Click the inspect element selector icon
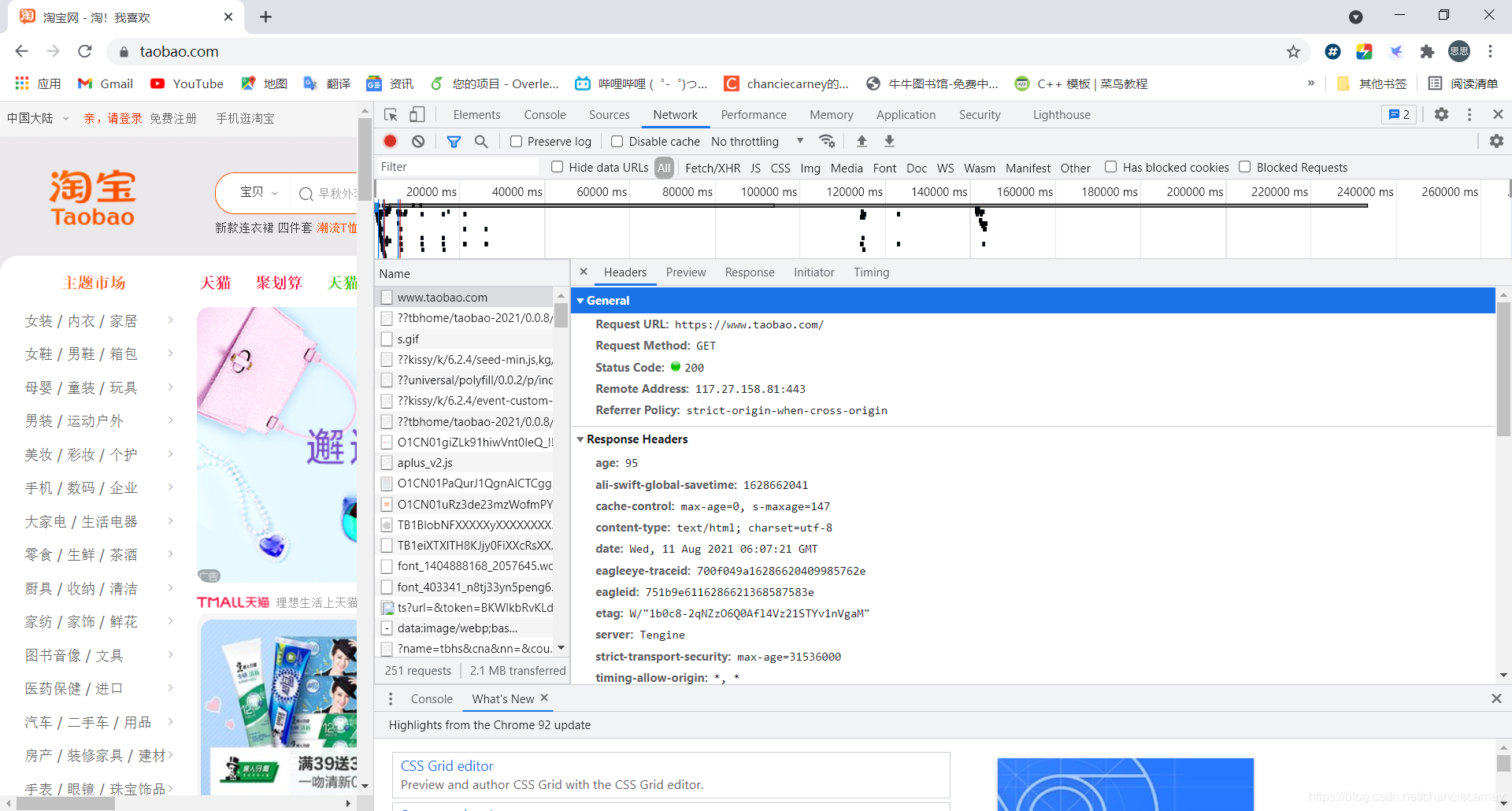 391,115
